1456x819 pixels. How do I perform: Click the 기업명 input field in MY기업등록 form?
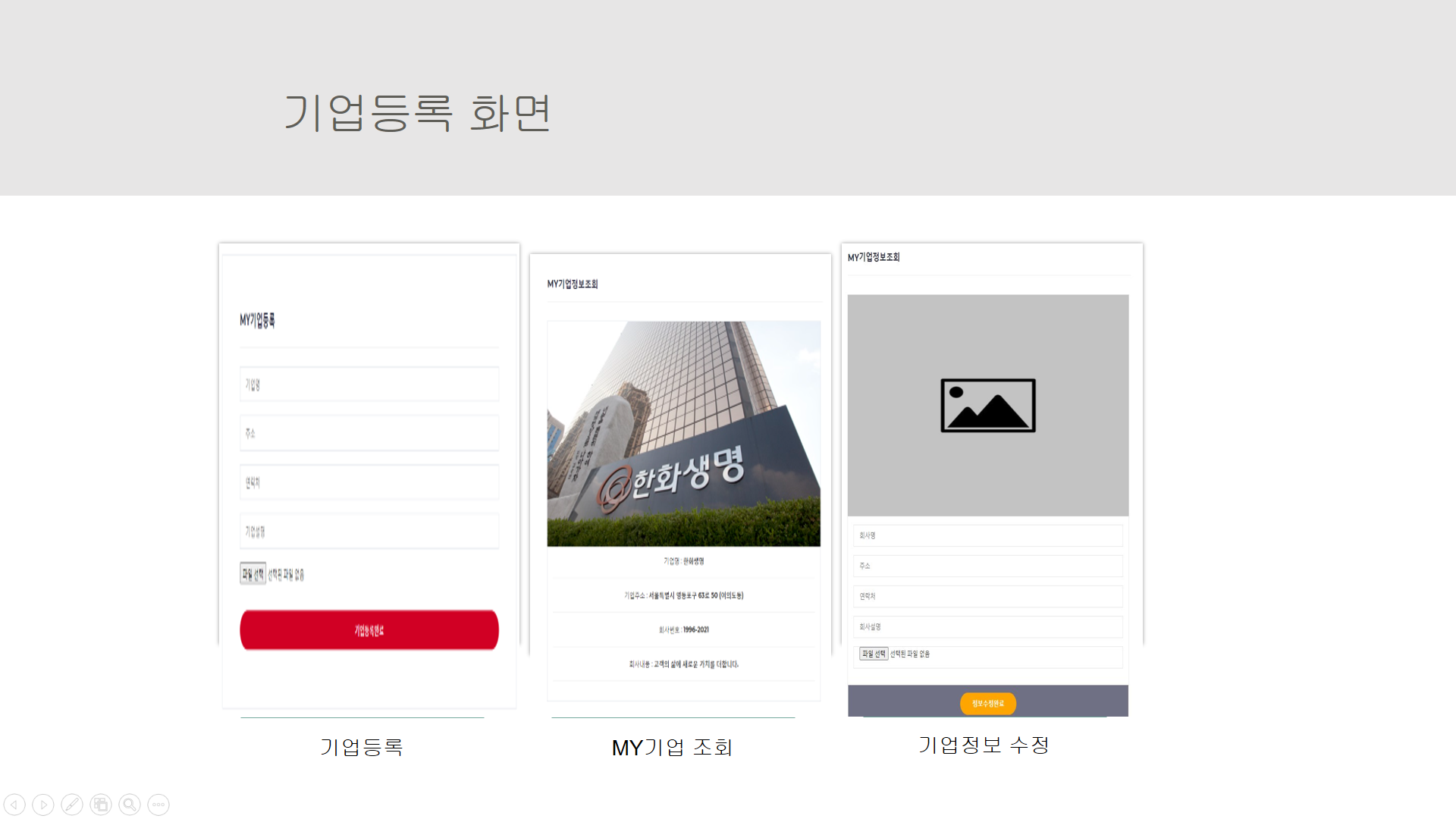coord(369,384)
